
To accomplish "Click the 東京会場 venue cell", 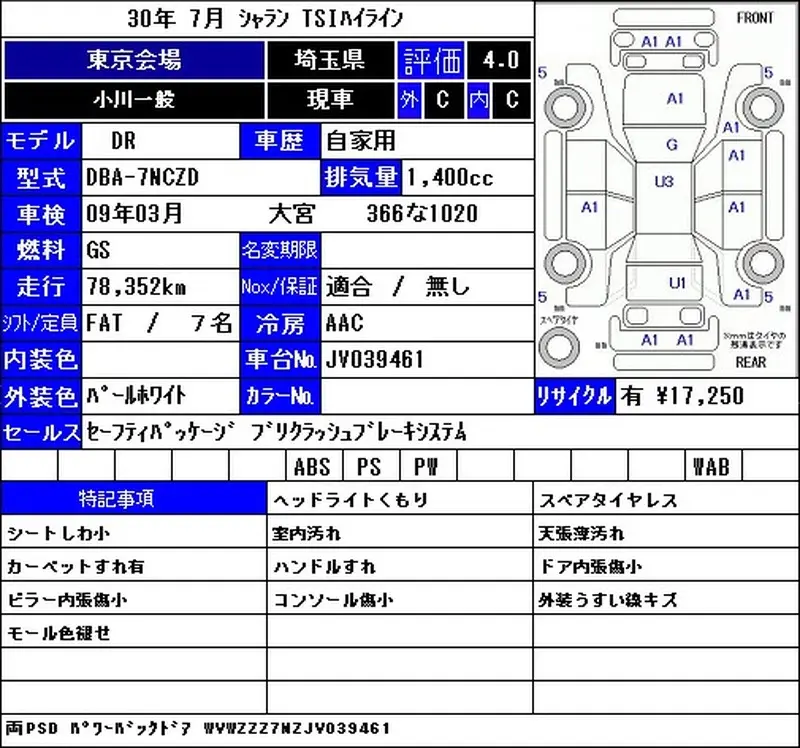I will click(x=134, y=60).
